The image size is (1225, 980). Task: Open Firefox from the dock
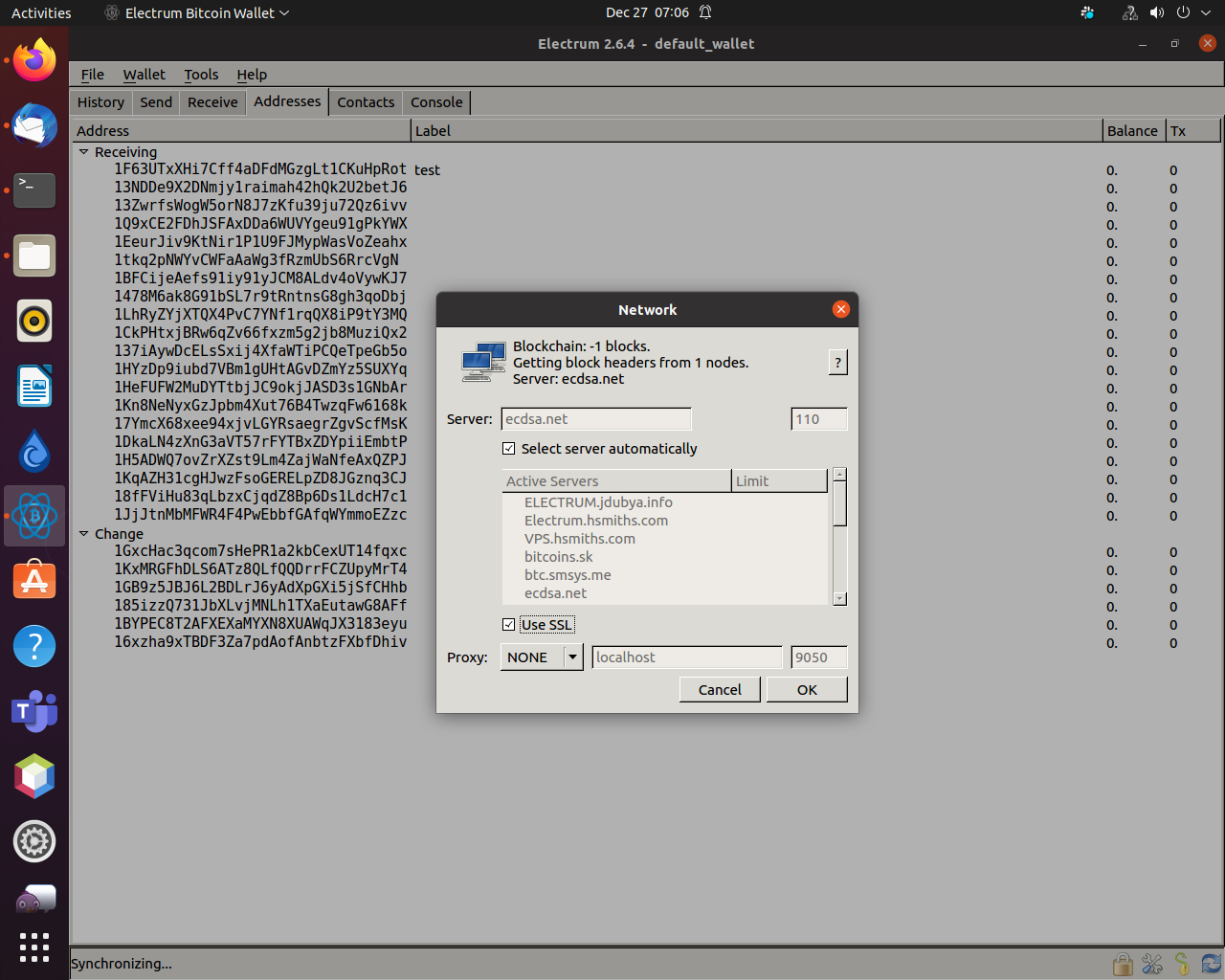[x=34, y=60]
